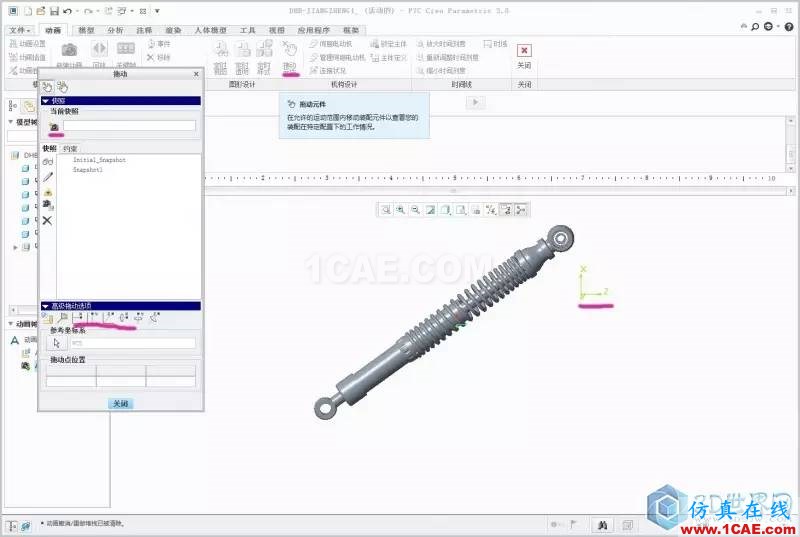
Task: Switch to the 人体模型 ribbon tab
Action: point(211,31)
